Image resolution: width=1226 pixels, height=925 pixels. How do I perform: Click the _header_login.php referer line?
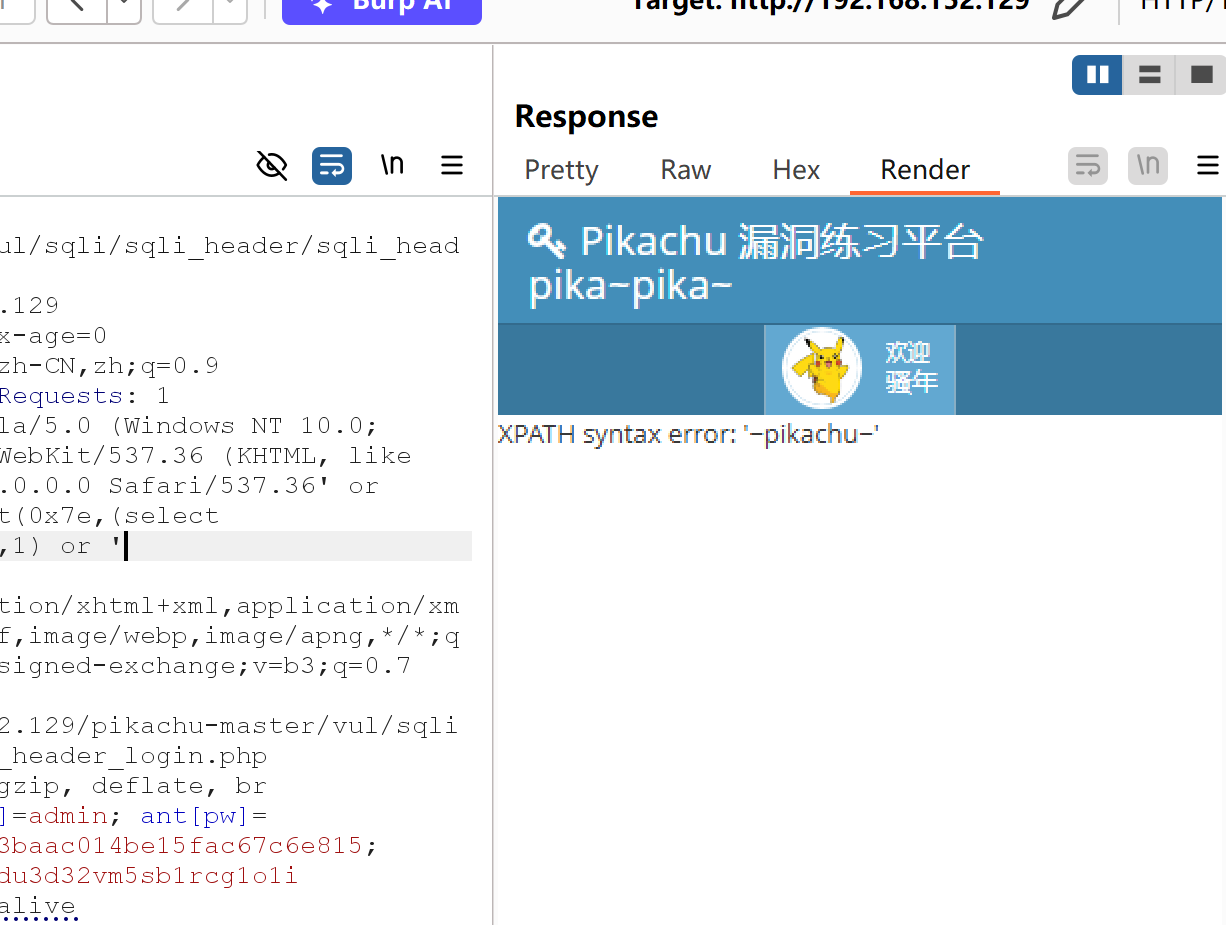coord(133,756)
